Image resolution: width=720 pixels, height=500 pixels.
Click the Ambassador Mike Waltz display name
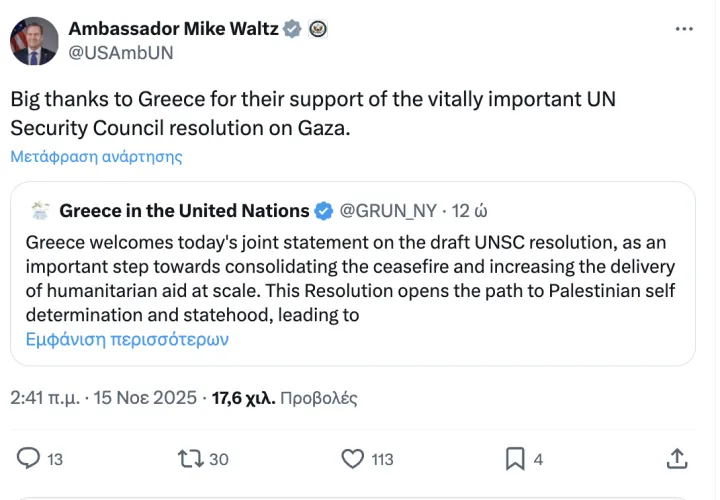(172, 29)
